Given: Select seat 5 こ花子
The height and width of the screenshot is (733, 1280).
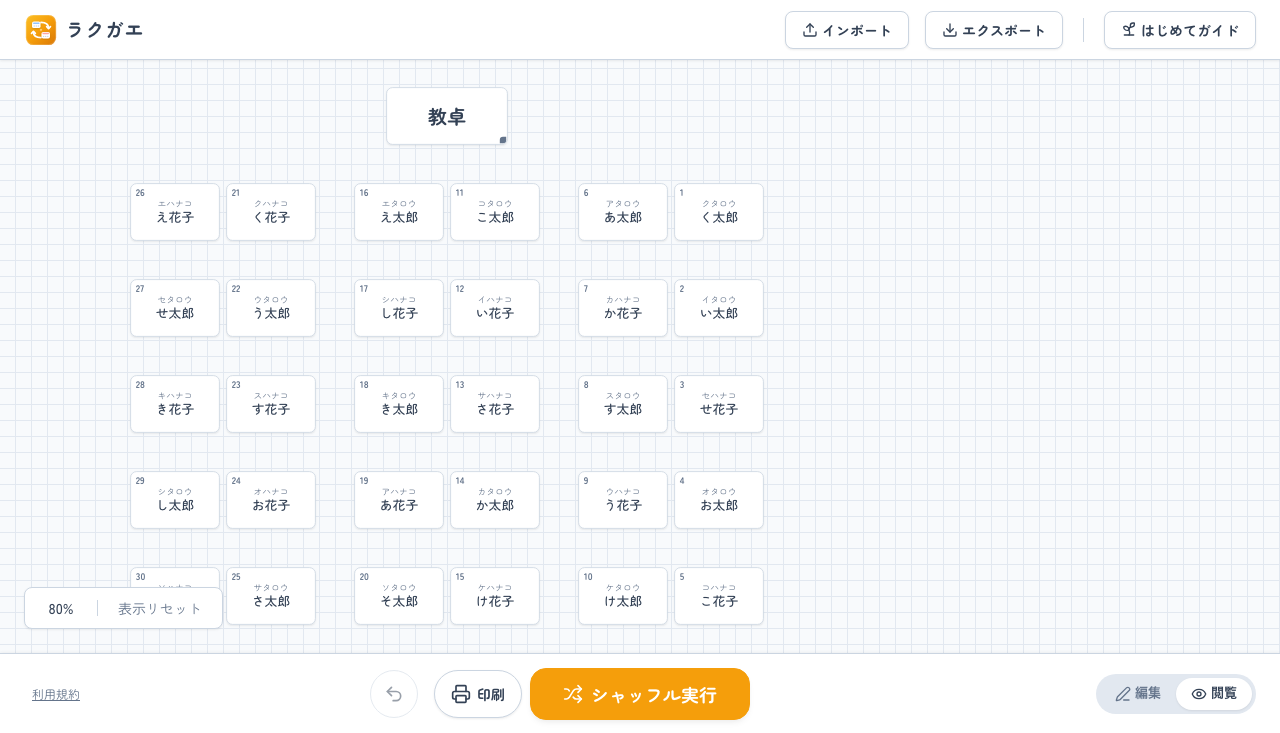Looking at the screenshot, I should (x=719, y=596).
